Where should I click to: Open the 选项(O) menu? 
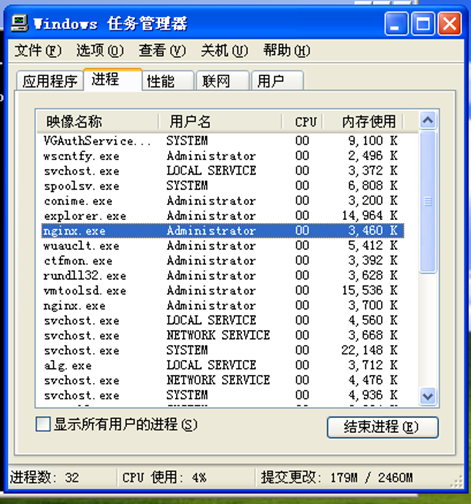coord(100,51)
